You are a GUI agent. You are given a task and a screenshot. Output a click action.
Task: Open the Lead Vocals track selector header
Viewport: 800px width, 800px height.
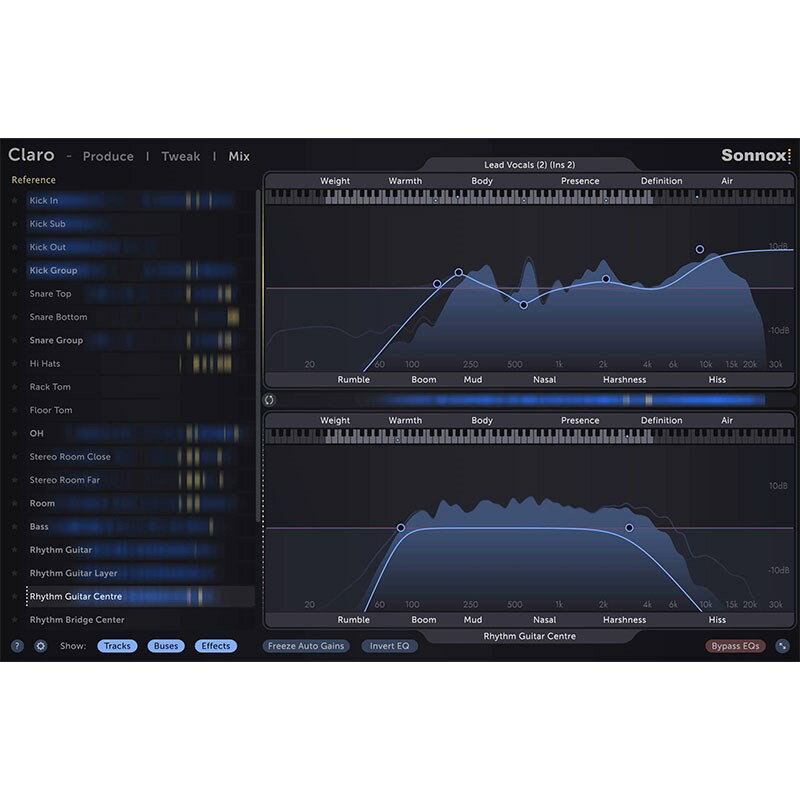click(529, 165)
